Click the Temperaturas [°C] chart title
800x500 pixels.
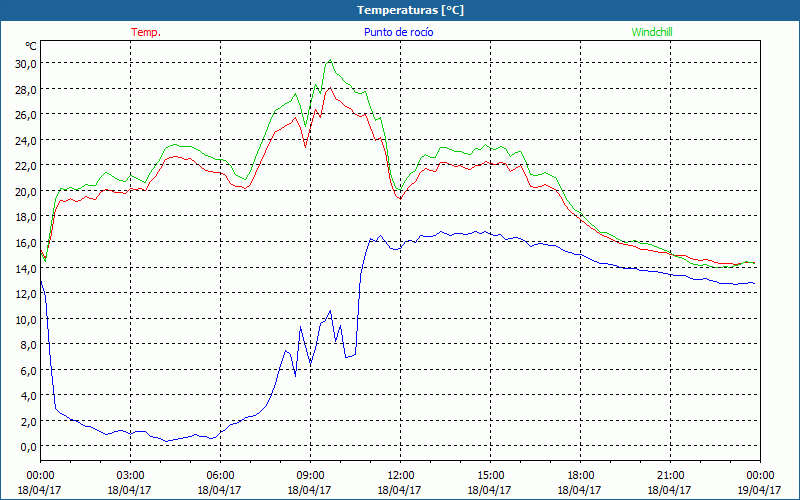click(x=410, y=10)
